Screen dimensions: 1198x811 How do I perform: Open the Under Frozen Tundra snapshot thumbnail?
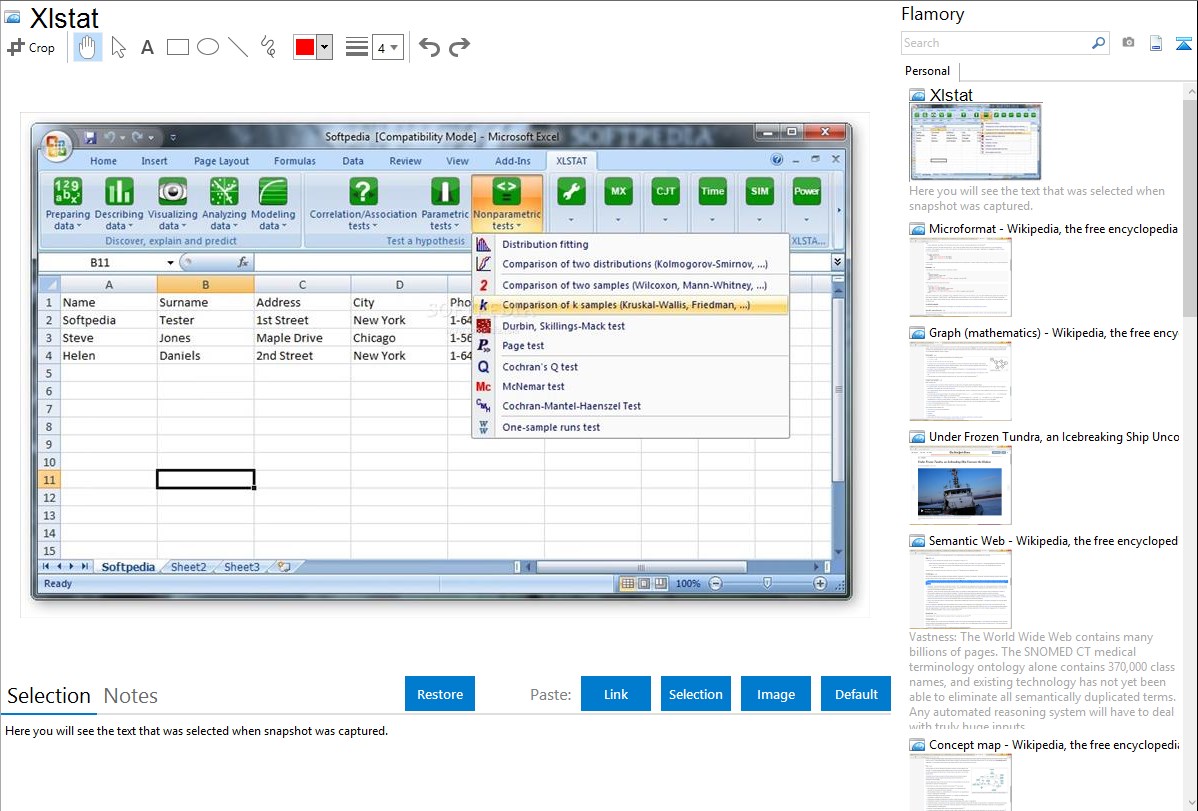960,485
